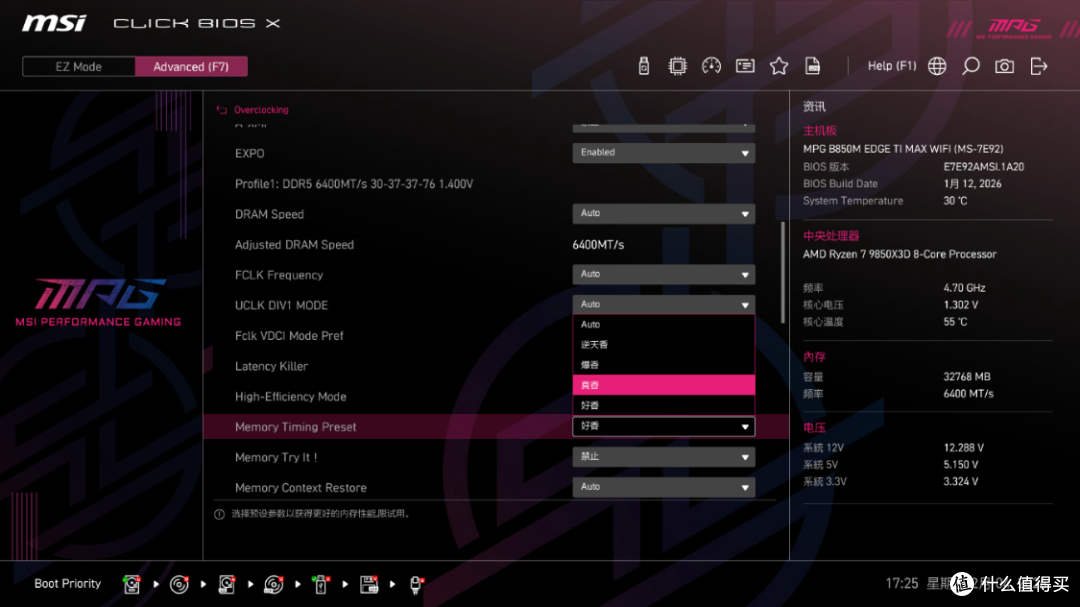Image resolution: width=1080 pixels, height=607 pixels.
Task: Select the Profile1 DDR5 6400MT/s row
Action: [353, 184]
